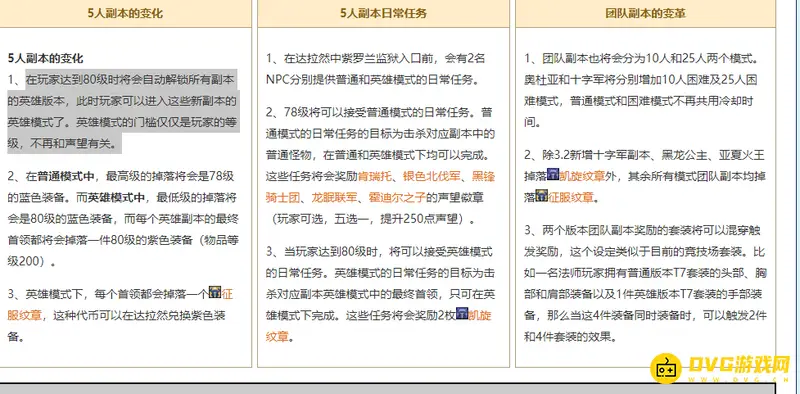Click paragraph 2 starting with 78级将可以接受
This screenshot has height=394, width=800.
pyautogui.click(x=381, y=165)
